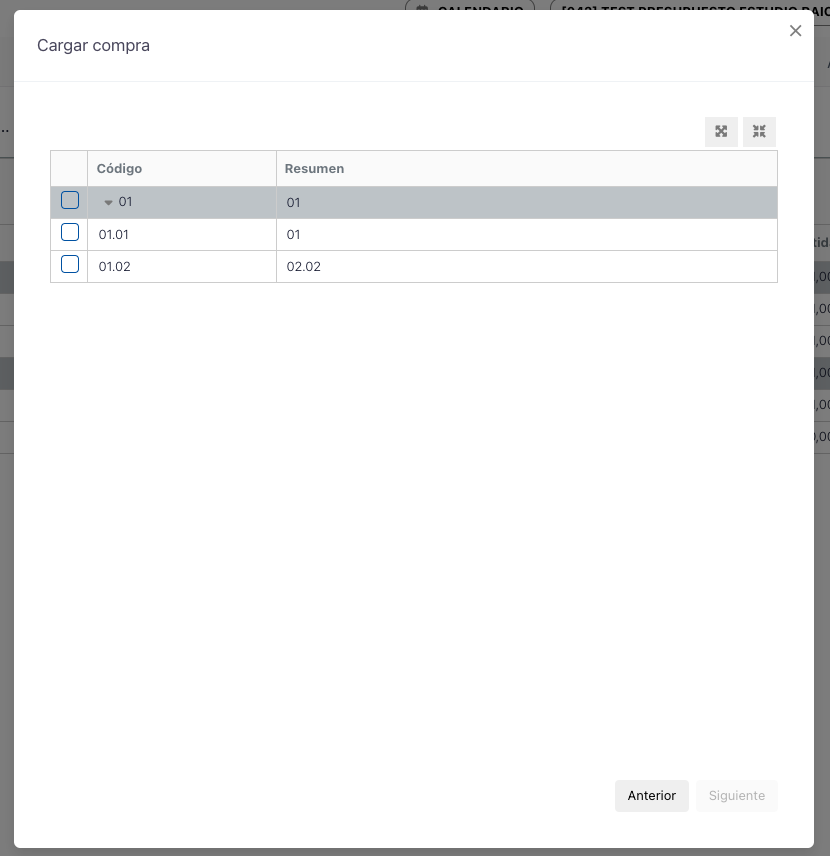
Task: Click the Cargar compra dialog title
Action: (x=93, y=46)
